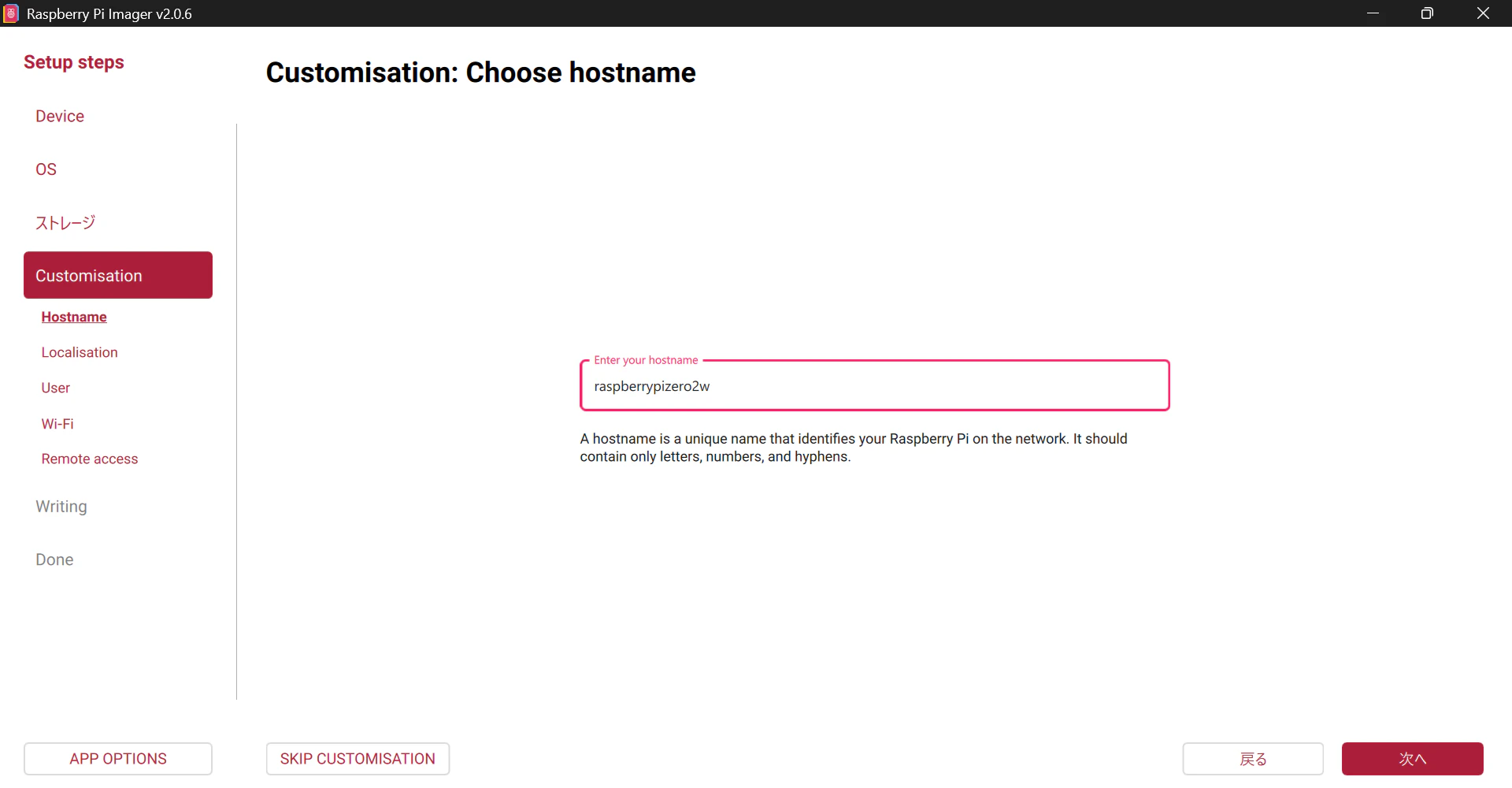Go to the OS setup step
Viewport: 1512px width, 788px height.
(46, 169)
